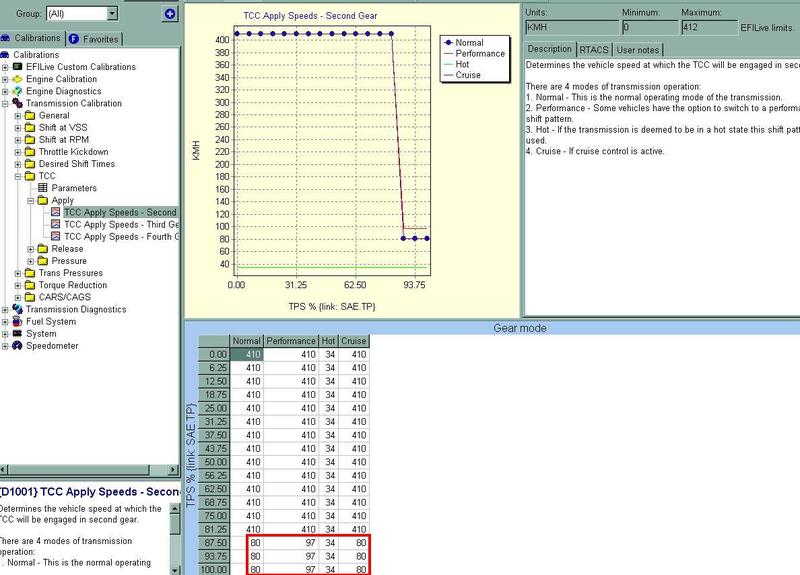Expand the Engine Calibration node

click(5, 79)
